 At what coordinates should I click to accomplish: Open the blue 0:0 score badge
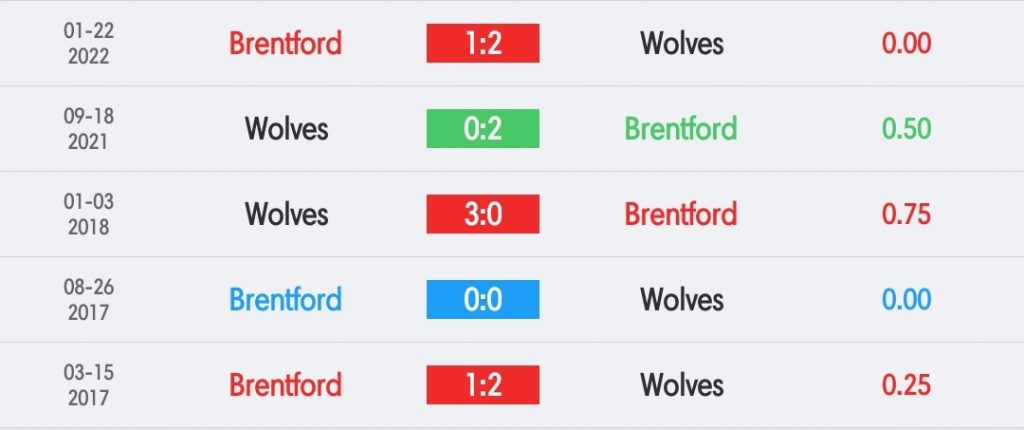point(483,299)
